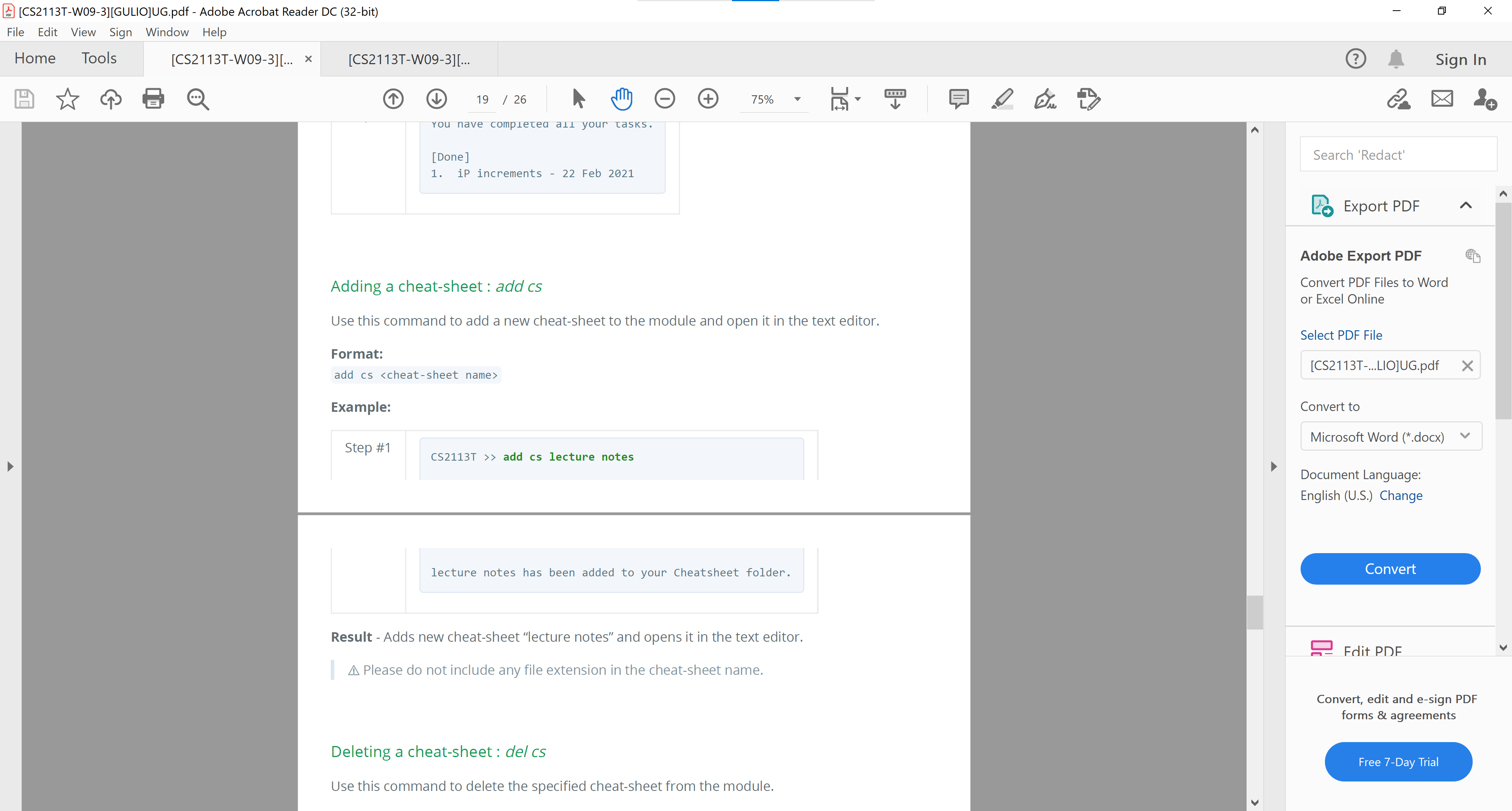Expand the left navigation pane
This screenshot has height=811, width=1512.
10,467
